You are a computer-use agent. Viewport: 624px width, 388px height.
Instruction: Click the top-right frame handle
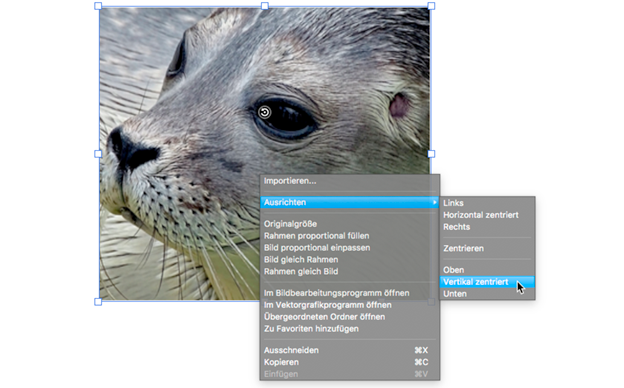[431, 6]
